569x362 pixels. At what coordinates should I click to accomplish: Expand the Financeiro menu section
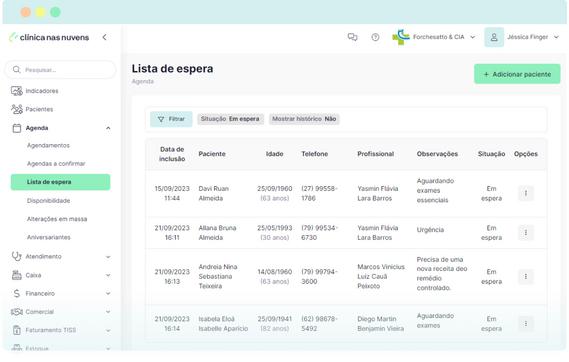click(x=108, y=293)
